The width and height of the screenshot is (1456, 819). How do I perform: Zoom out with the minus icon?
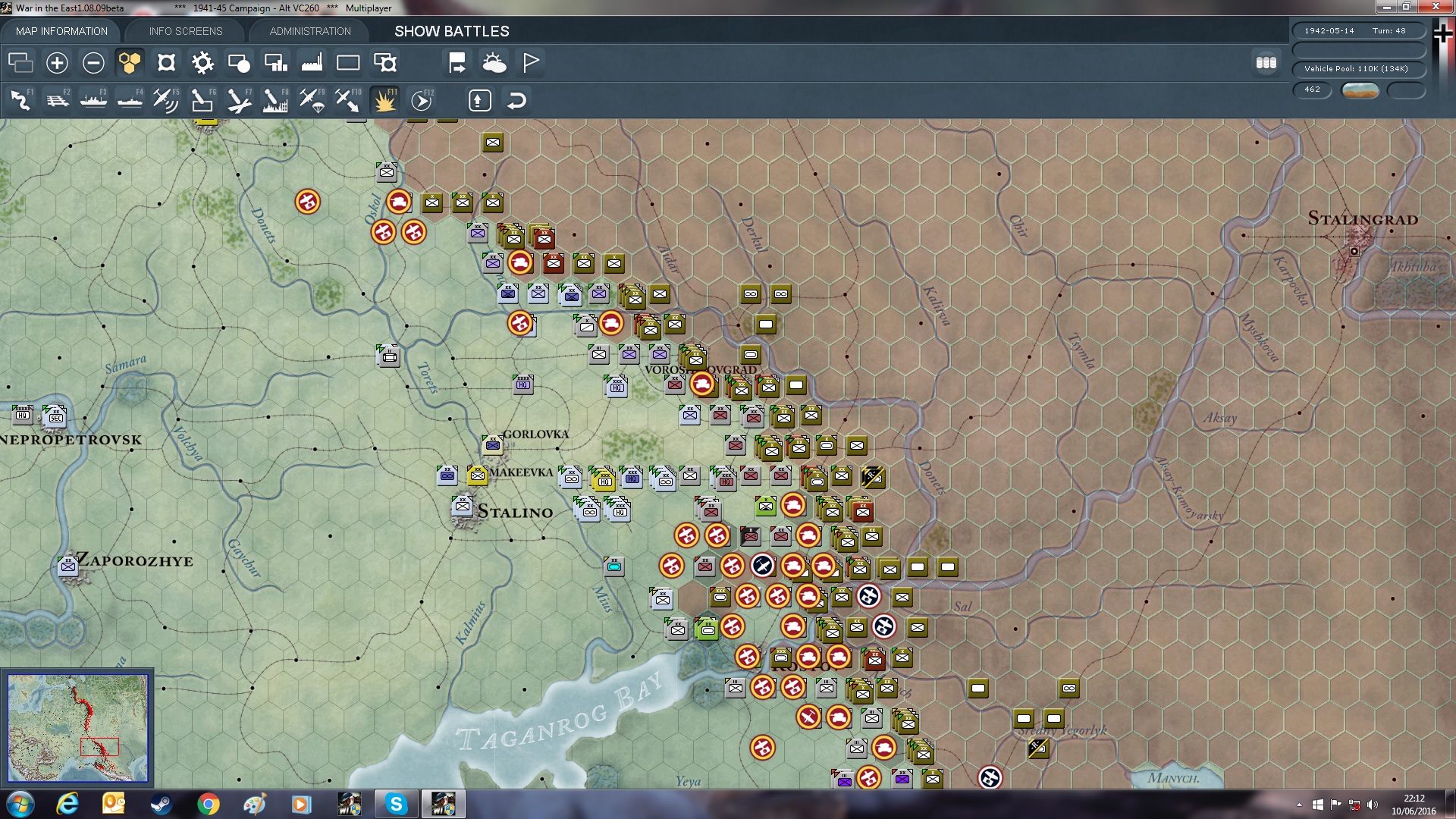[93, 62]
